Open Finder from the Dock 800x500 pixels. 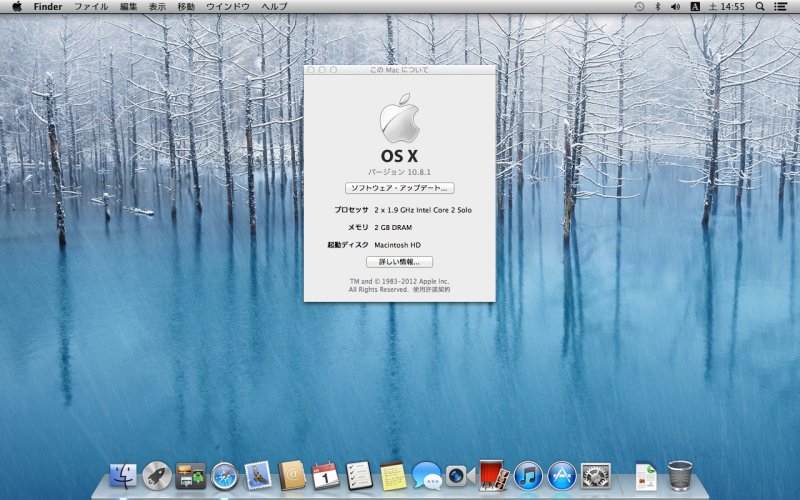pyautogui.click(x=123, y=476)
